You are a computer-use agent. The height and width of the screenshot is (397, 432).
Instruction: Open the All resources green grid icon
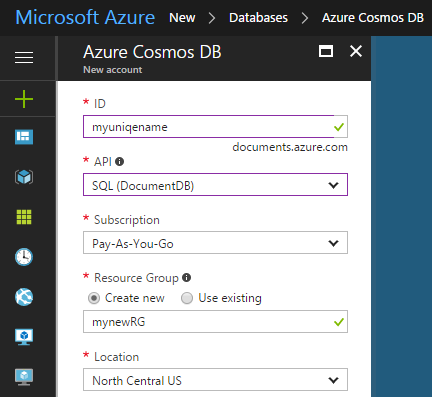tap(24, 217)
